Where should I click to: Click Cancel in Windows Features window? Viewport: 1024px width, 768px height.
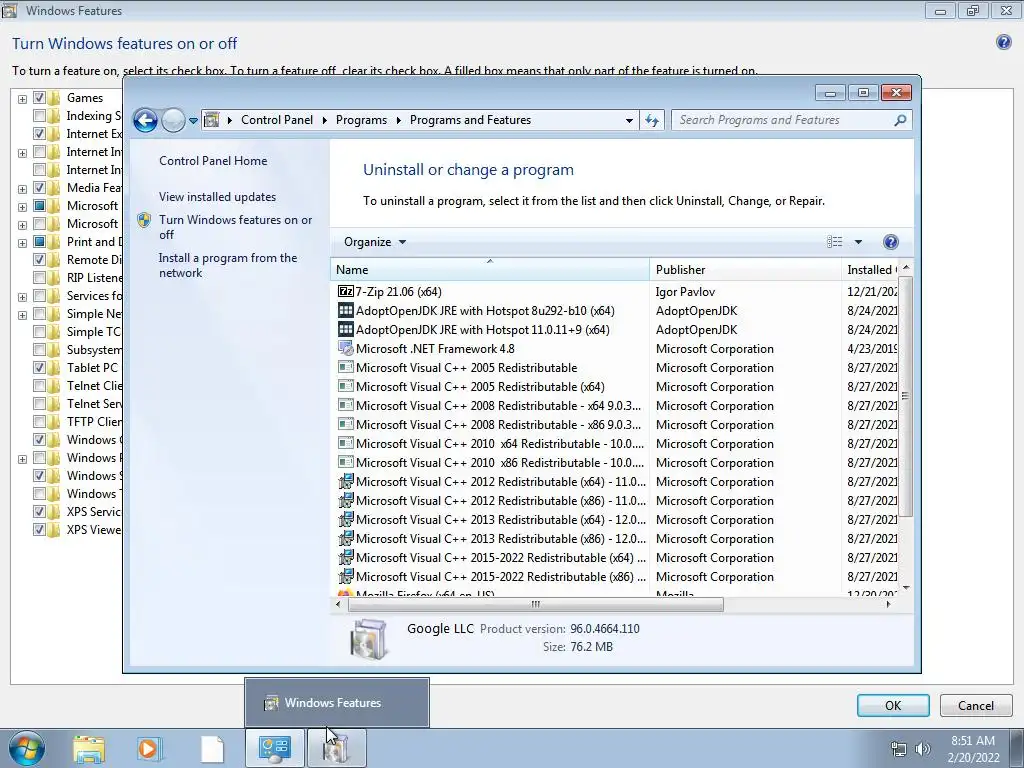click(x=976, y=705)
